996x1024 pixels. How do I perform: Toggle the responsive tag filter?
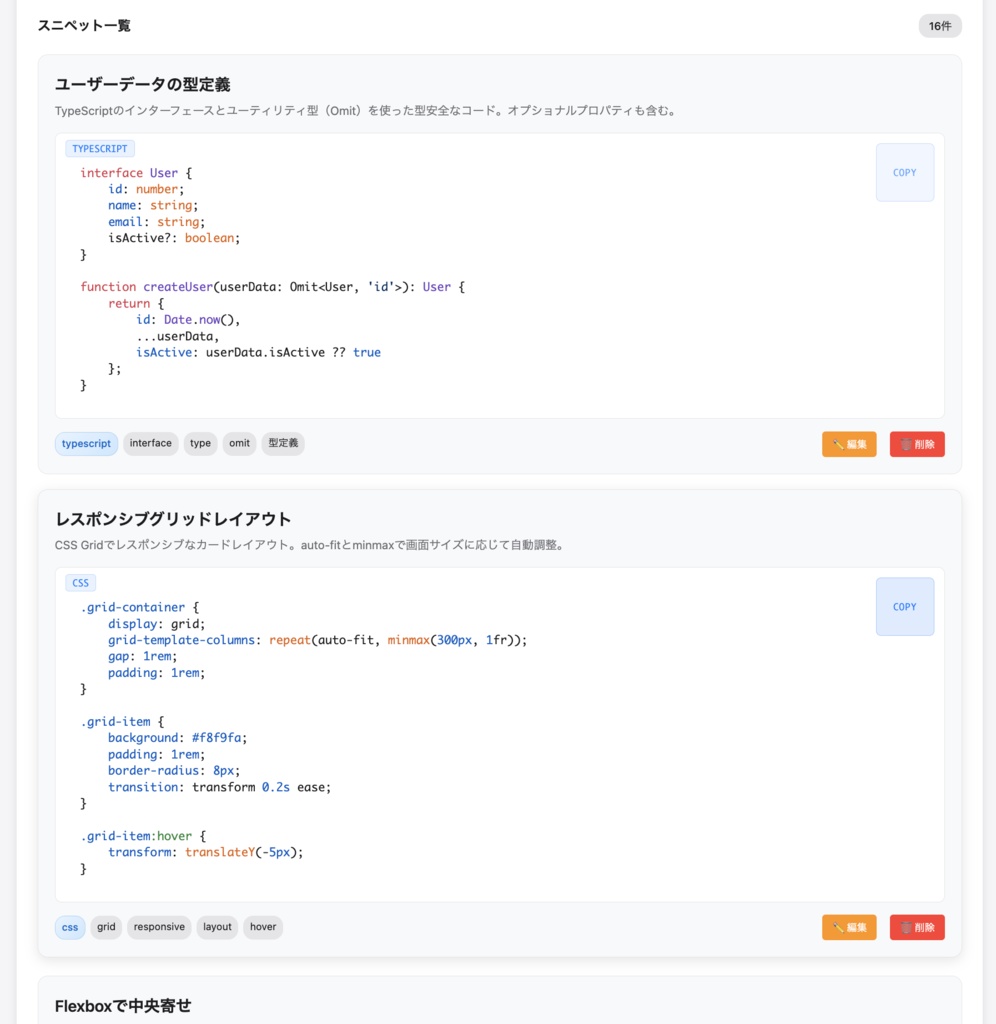pos(158,927)
